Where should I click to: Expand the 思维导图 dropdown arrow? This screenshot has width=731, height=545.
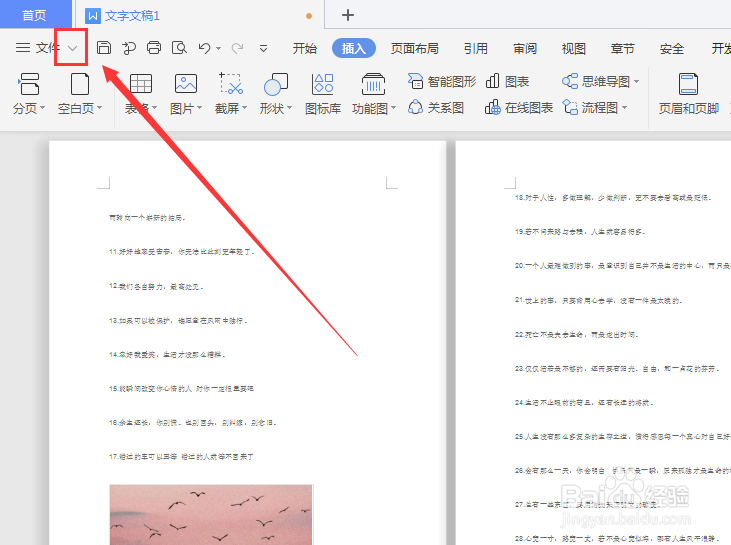pos(636,82)
